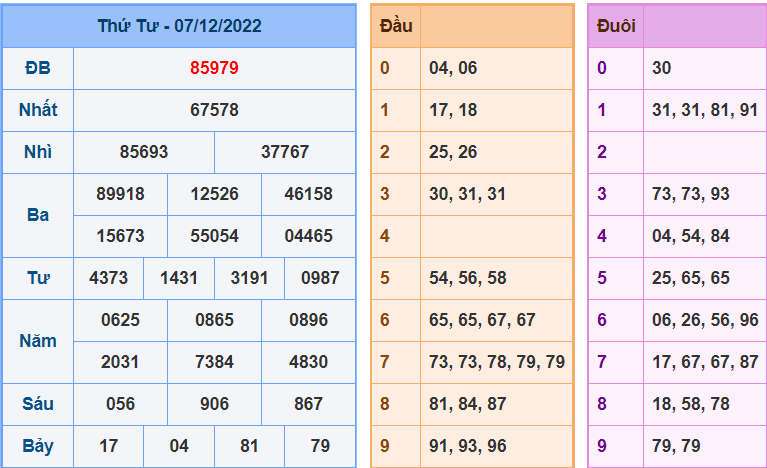Image resolution: width=767 pixels, height=468 pixels.
Task: Select sixth prize number 056
Action: (120, 404)
